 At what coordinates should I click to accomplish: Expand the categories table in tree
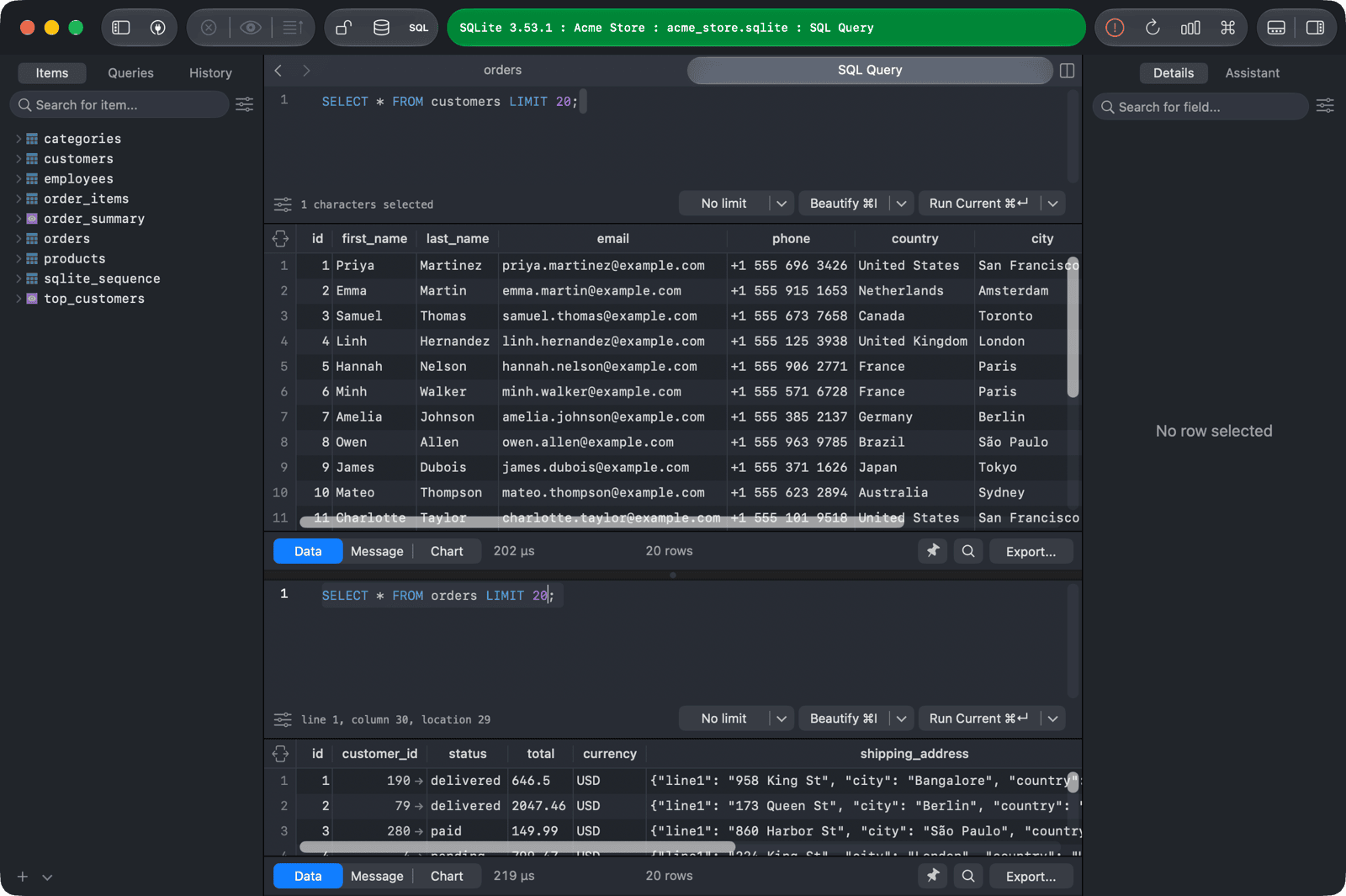click(x=19, y=139)
